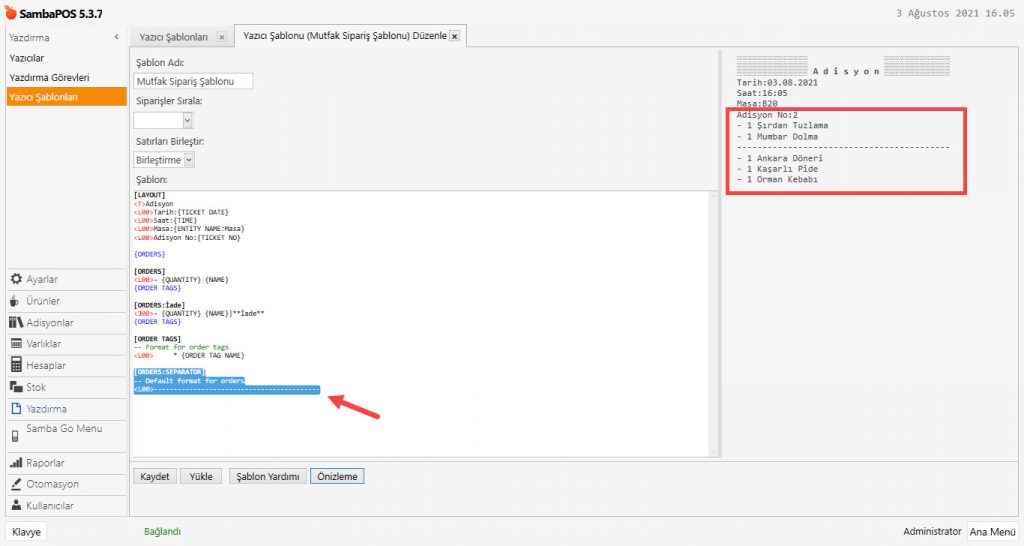Click the Ürünler cup icon
1024x546 pixels.
(16, 301)
